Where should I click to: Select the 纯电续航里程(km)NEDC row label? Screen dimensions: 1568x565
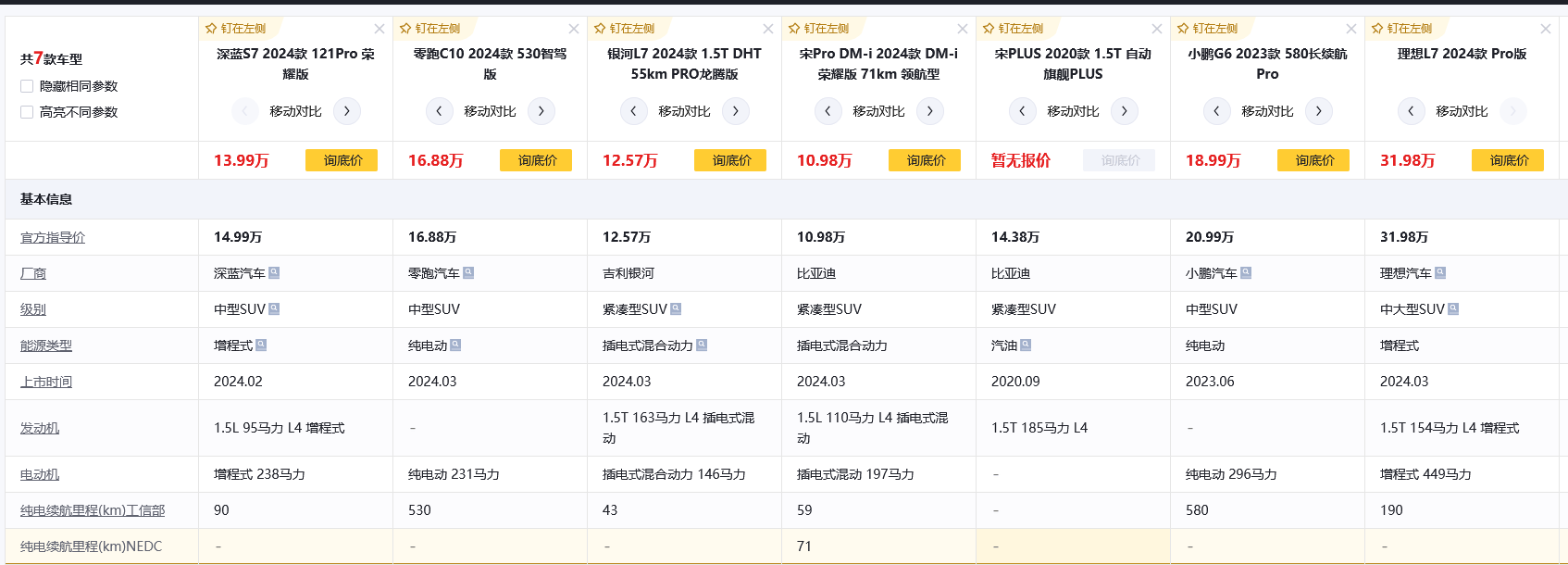pos(91,546)
